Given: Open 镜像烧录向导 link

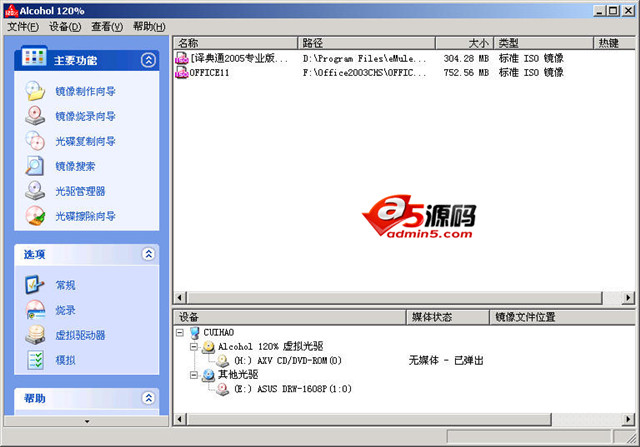Looking at the screenshot, I should (85, 116).
